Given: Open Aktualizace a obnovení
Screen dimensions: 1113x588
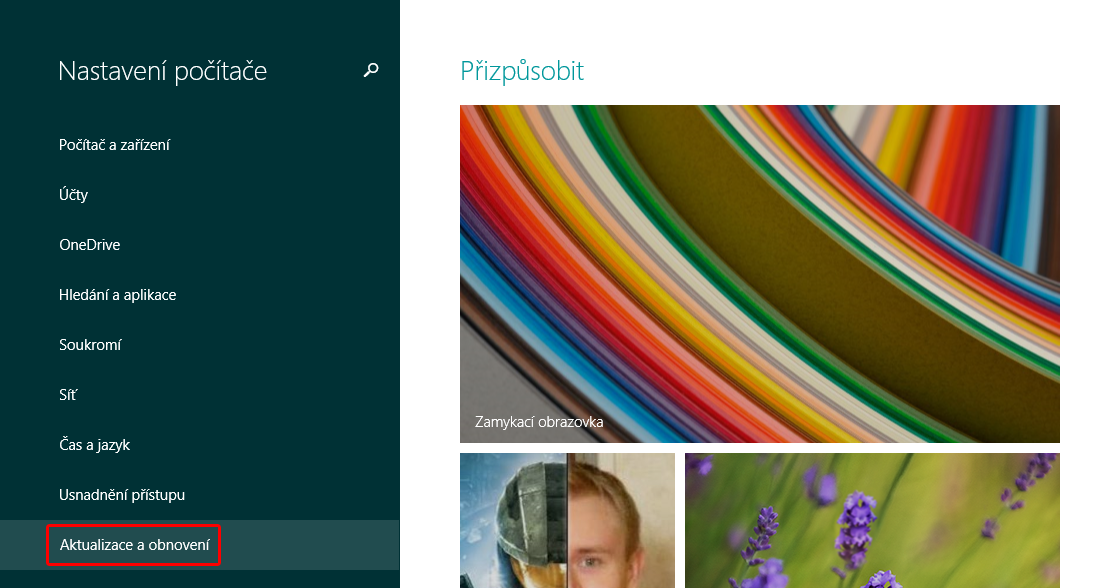Looking at the screenshot, I should pos(134,545).
